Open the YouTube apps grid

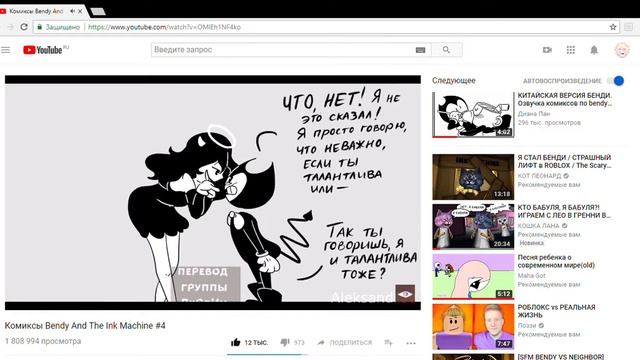click(x=571, y=50)
